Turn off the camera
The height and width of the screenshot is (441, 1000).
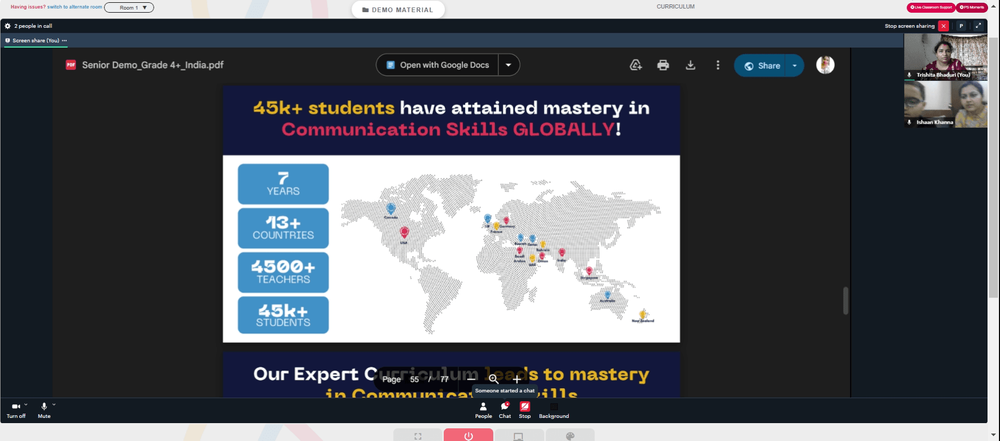click(x=16, y=410)
